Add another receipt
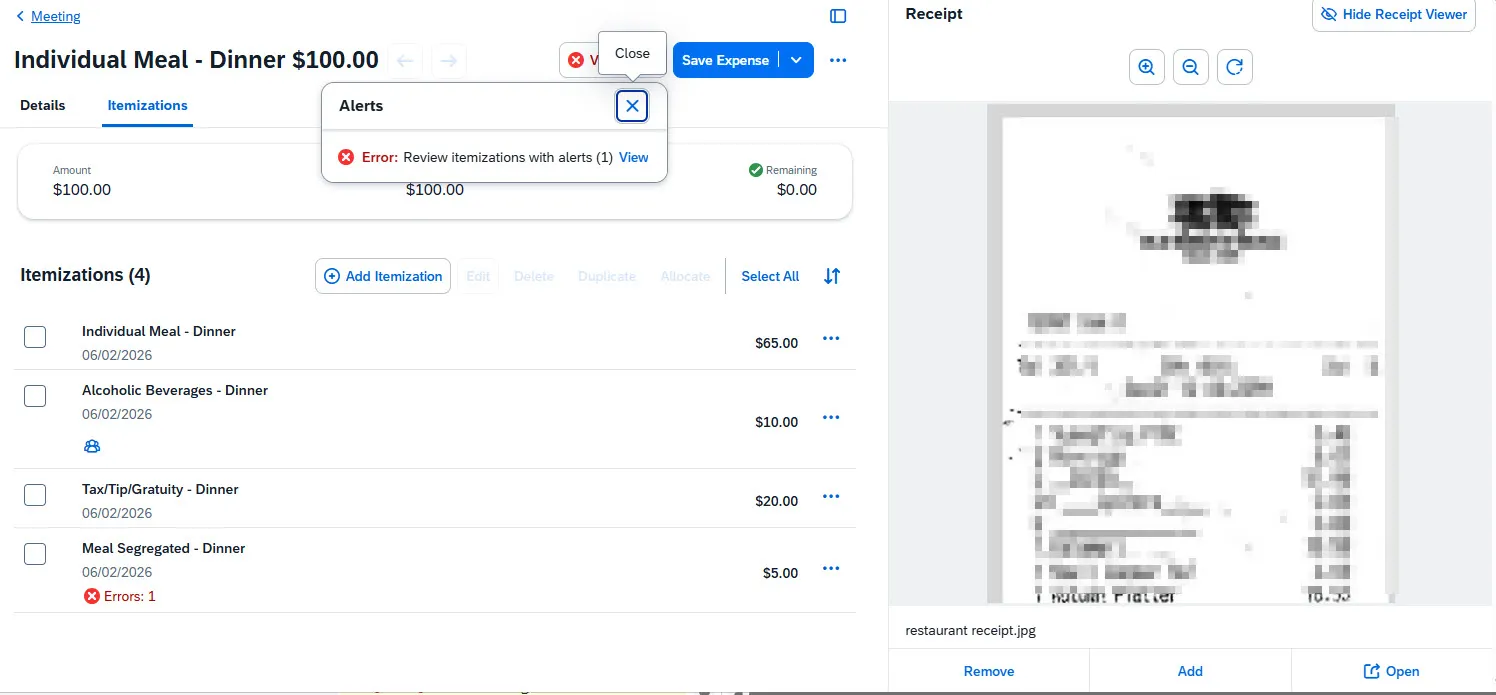The image size is (1496, 695). (1190, 671)
